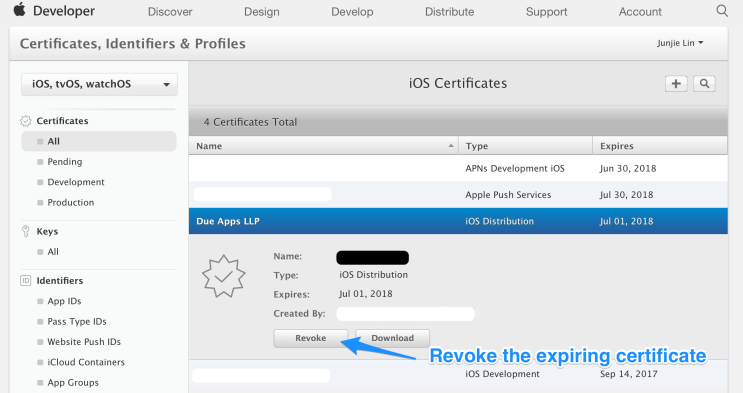The height and width of the screenshot is (393, 743).
Task: Select the Apple Push Services certificate row
Action: 458,195
